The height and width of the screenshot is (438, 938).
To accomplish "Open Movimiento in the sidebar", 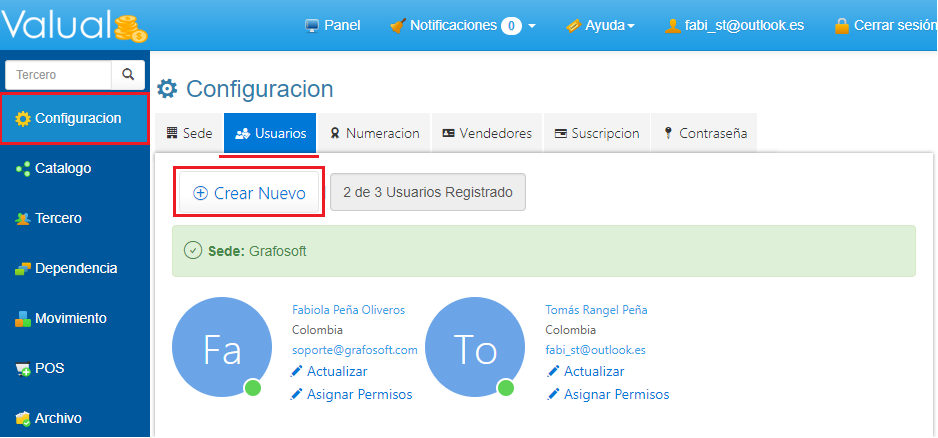I will [x=69, y=318].
